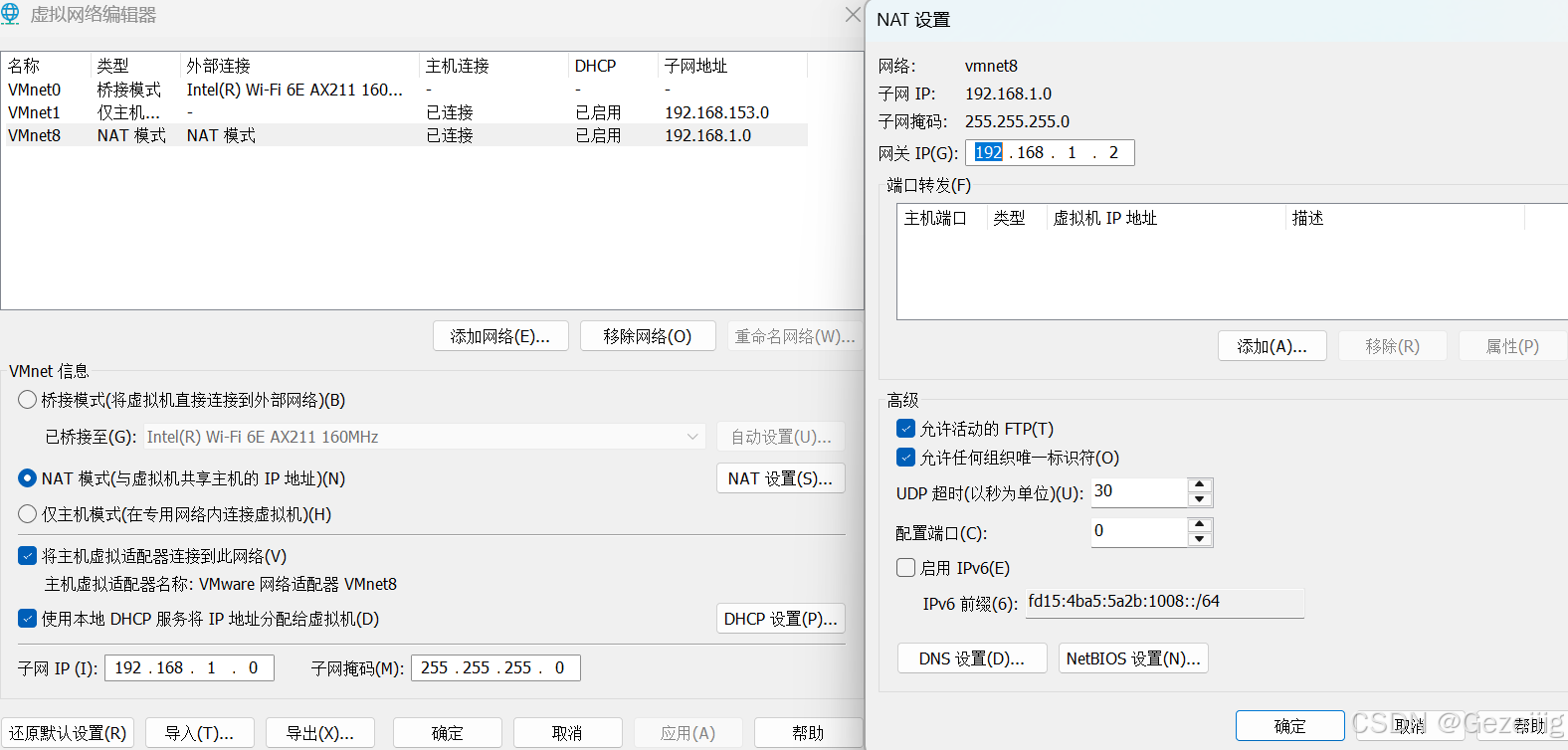The image size is (1568, 750).
Task: Click Remove Network button
Action: 648,336
